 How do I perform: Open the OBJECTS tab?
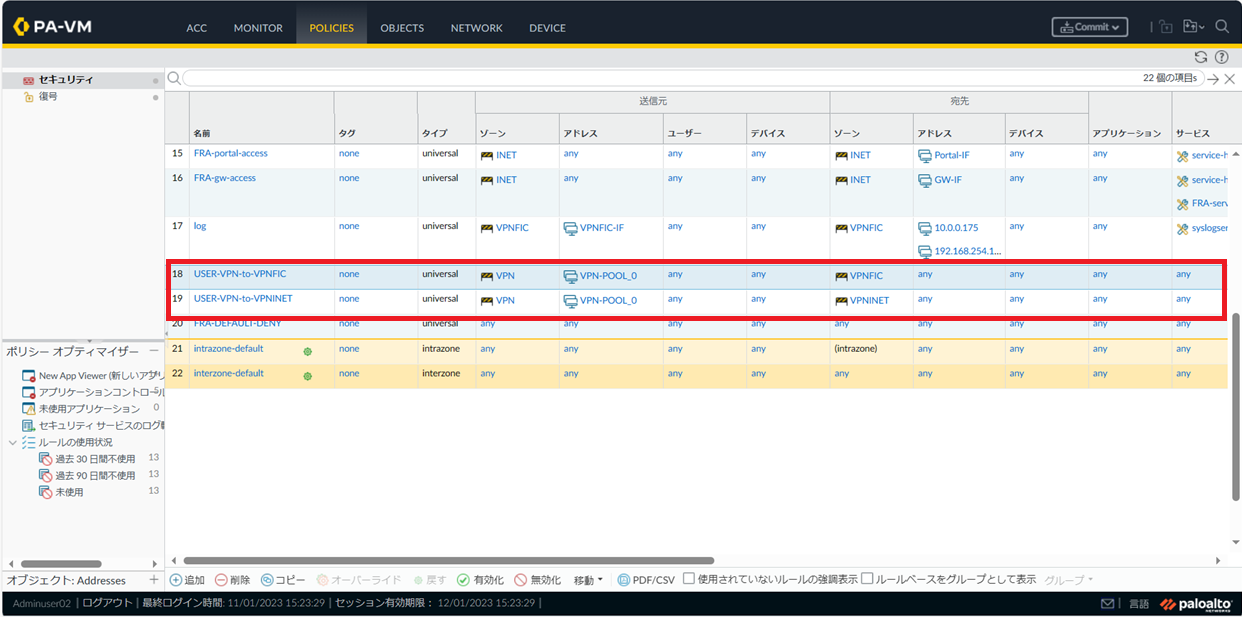(402, 28)
